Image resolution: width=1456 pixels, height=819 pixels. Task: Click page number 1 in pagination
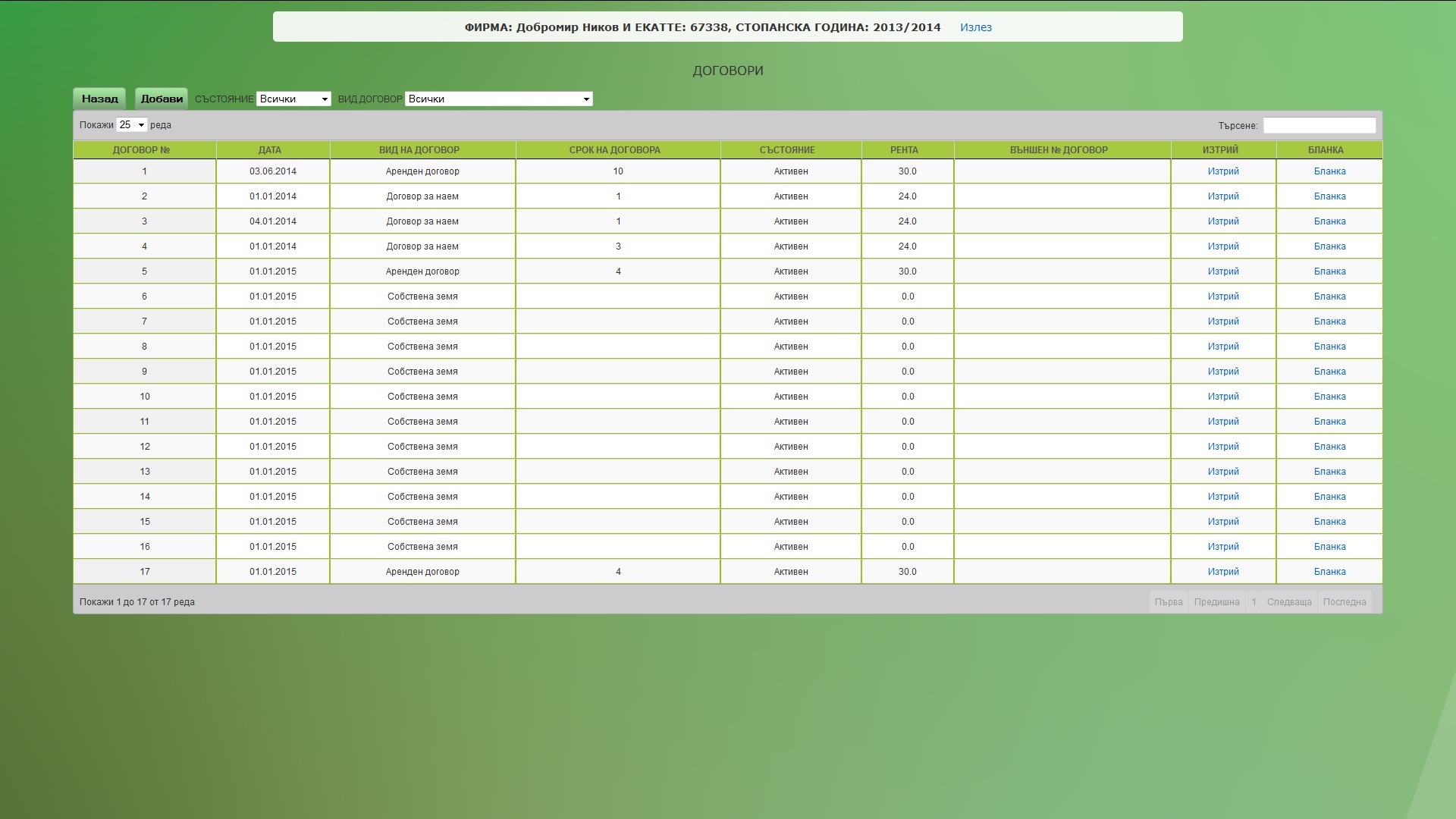coord(1254,602)
